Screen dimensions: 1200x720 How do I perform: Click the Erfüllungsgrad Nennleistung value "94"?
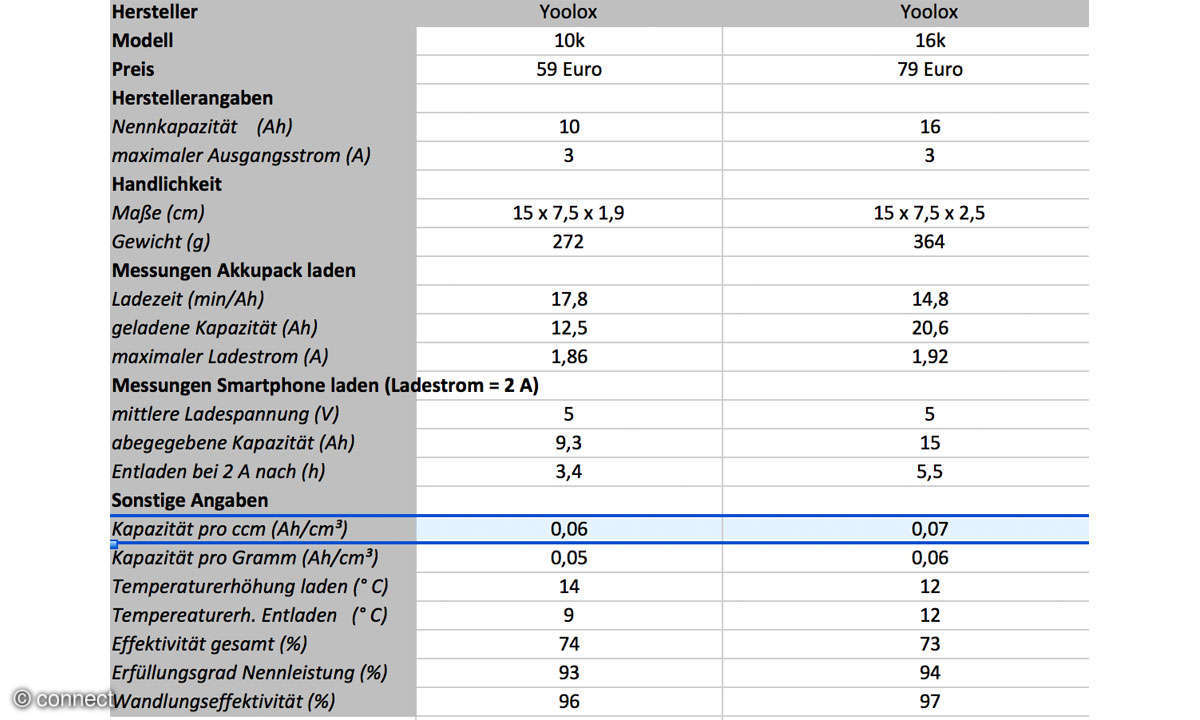point(929,672)
